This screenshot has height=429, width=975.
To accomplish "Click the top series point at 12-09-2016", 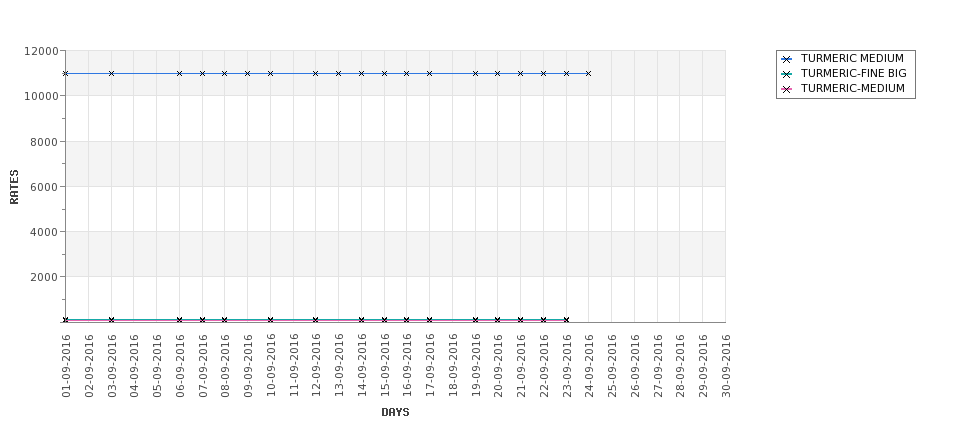I will (x=315, y=73).
